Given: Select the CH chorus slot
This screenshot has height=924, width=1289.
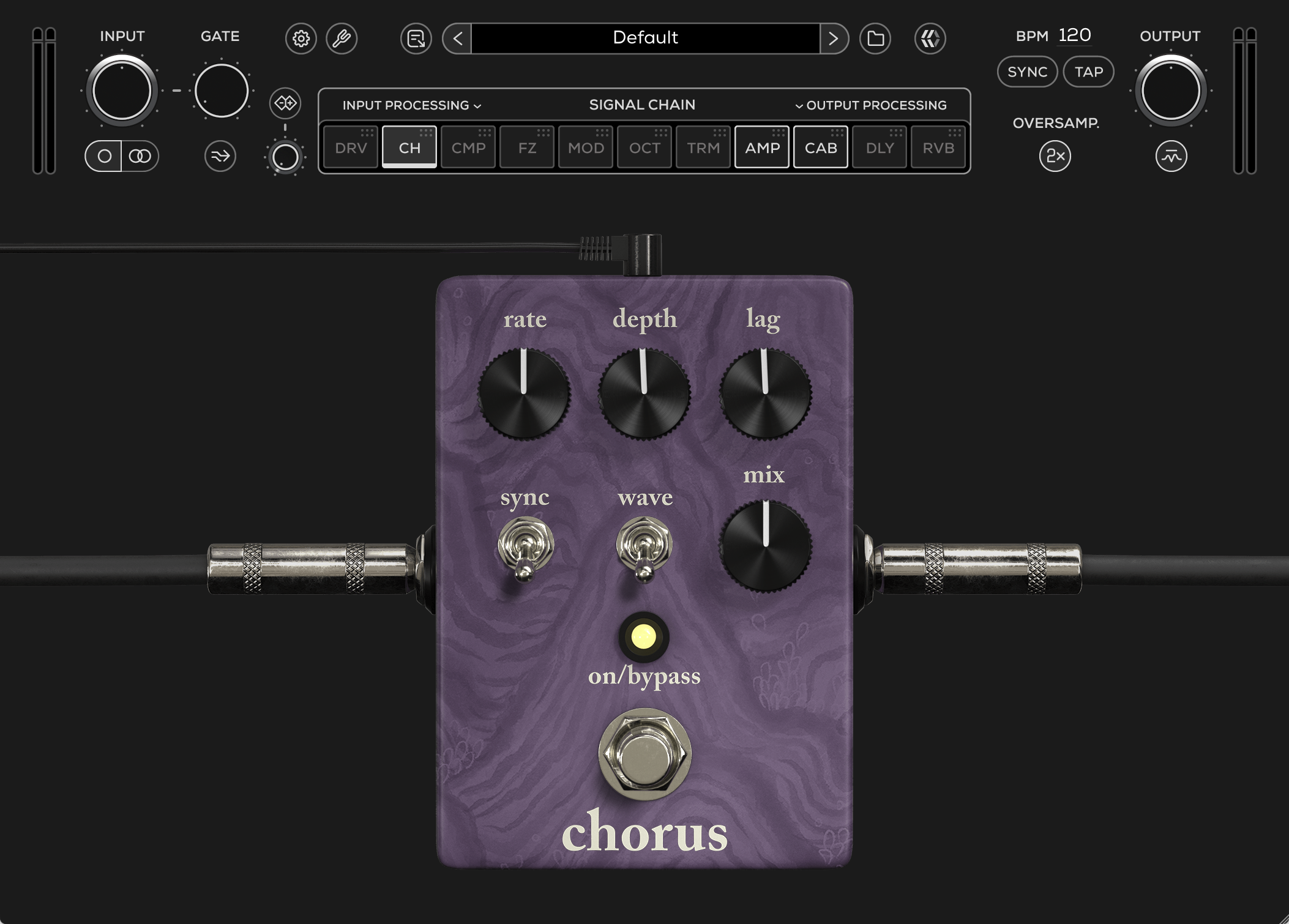Looking at the screenshot, I should 409,147.
